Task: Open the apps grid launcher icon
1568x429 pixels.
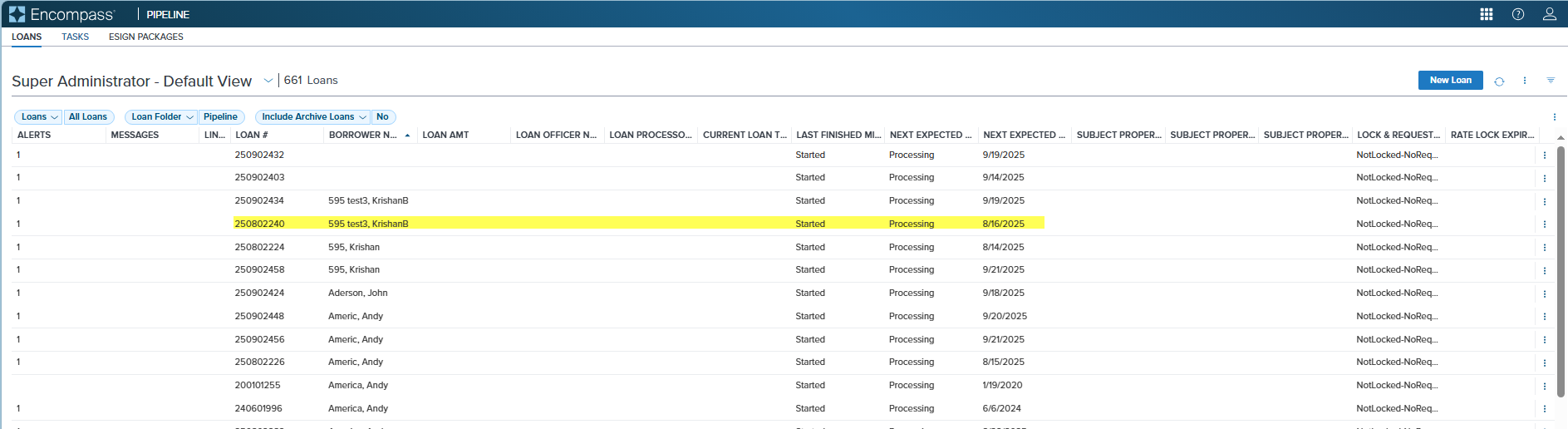Action: 1487,14
